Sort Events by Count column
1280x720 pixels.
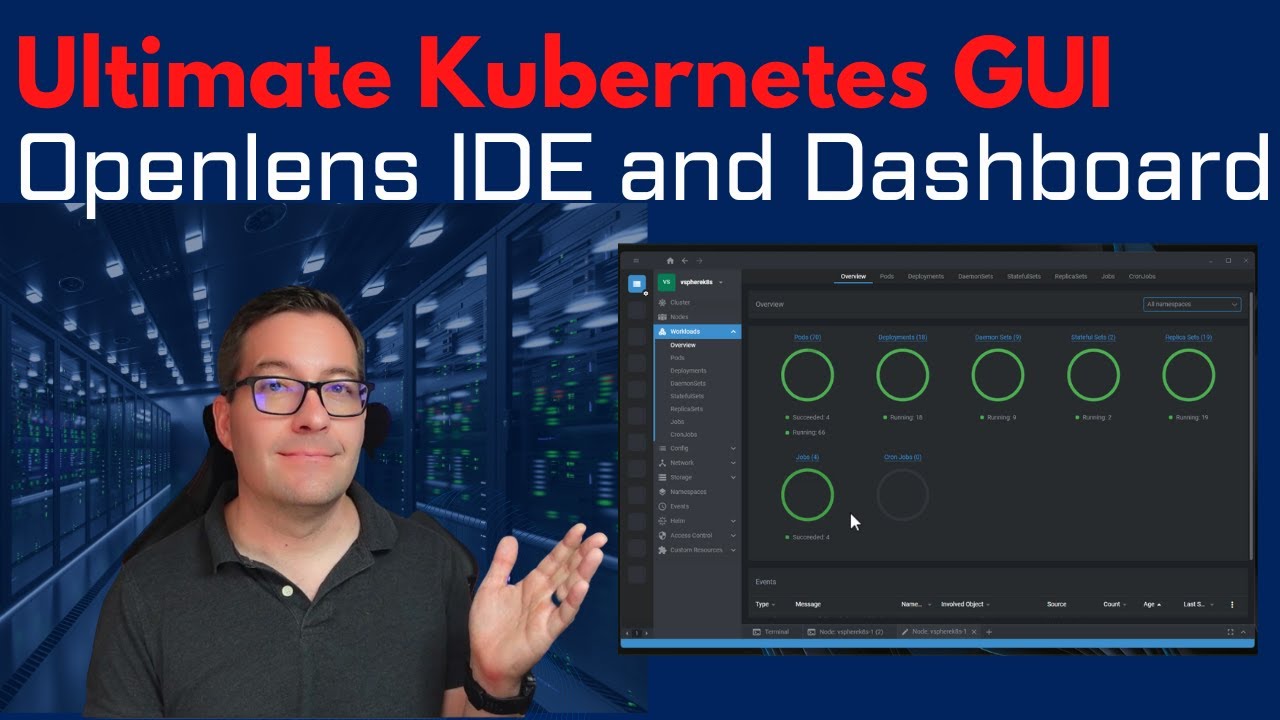(x=1114, y=604)
